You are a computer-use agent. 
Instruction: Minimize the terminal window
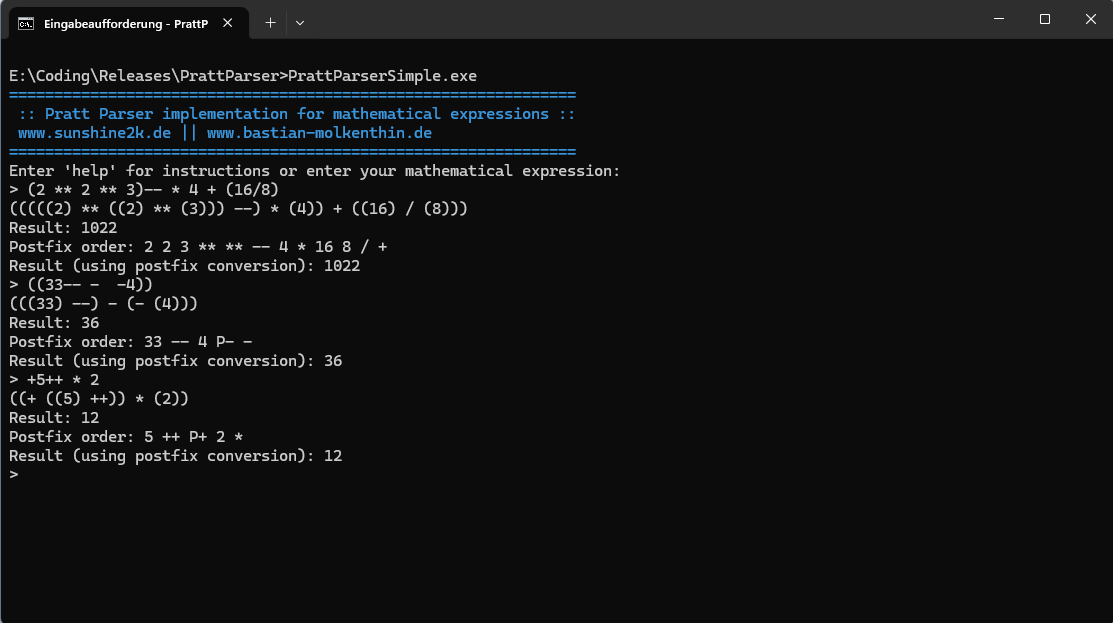tap(999, 20)
